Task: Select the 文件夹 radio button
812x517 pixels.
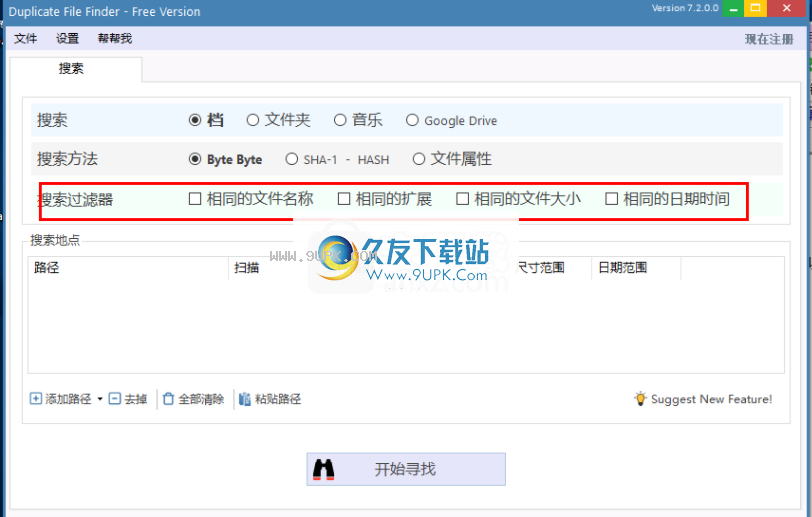Action: [x=253, y=120]
